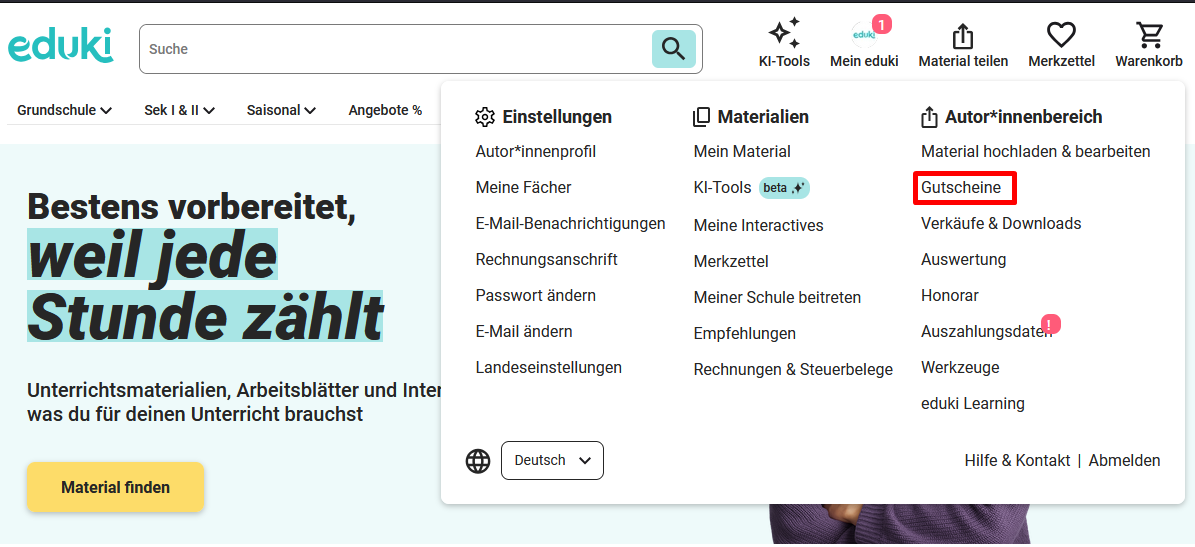Expand the Sek I & II menu
Screen dimensions: 1195x547
[x=179, y=110]
